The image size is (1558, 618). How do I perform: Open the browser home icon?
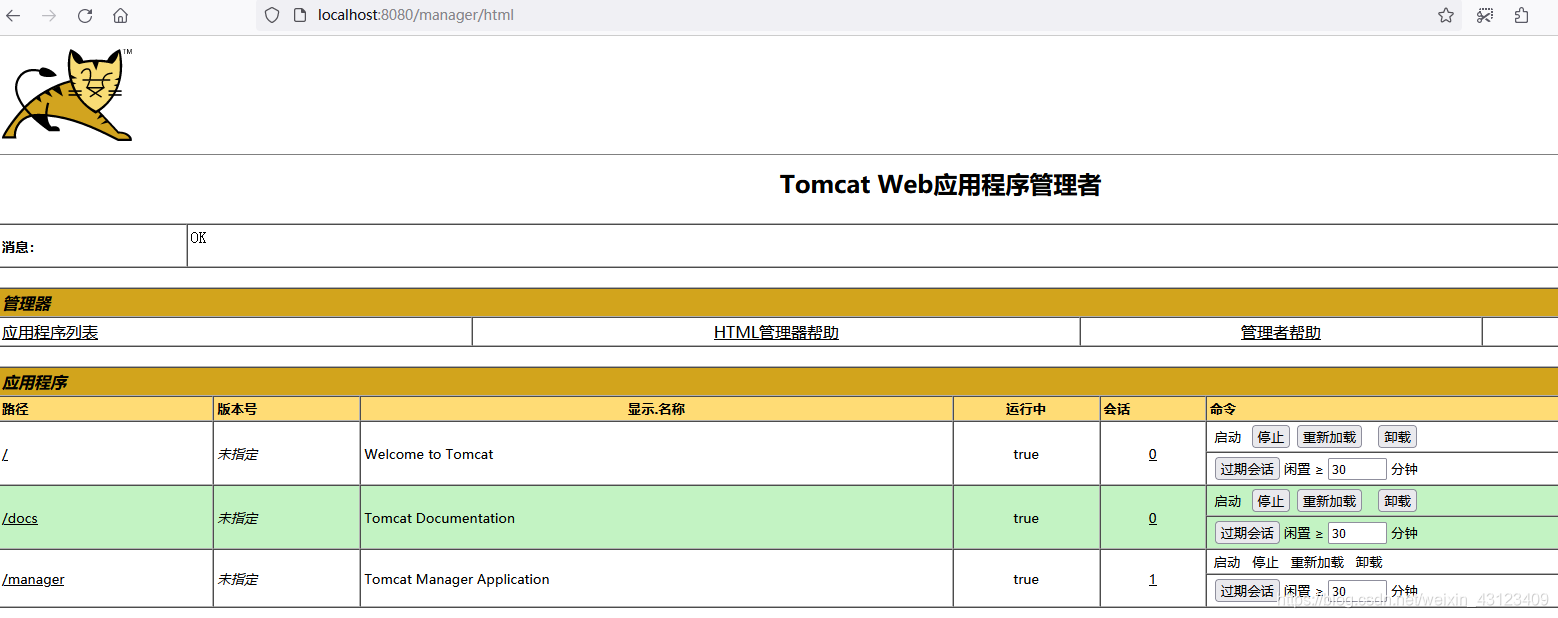[120, 15]
